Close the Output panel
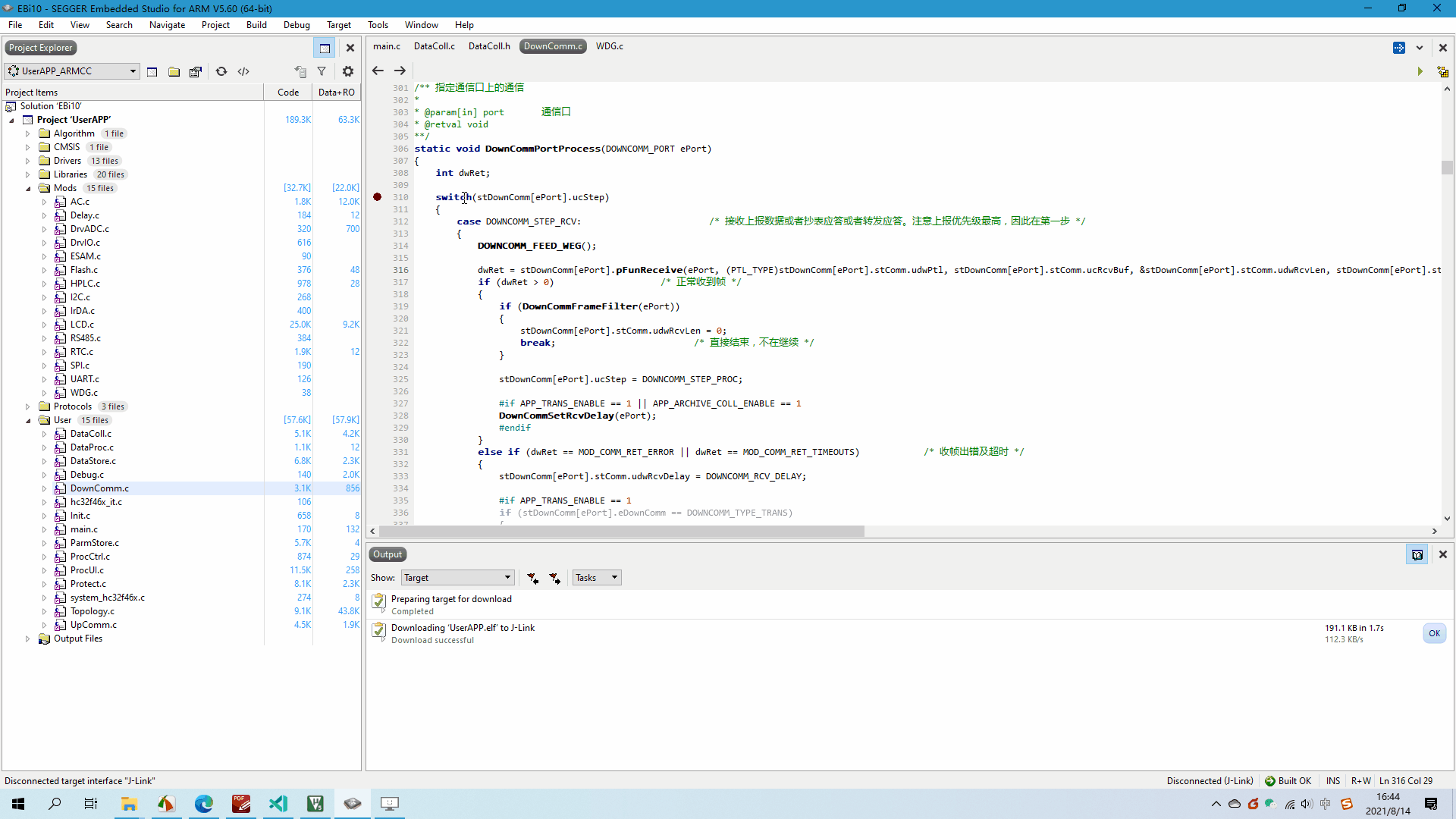 1443,555
